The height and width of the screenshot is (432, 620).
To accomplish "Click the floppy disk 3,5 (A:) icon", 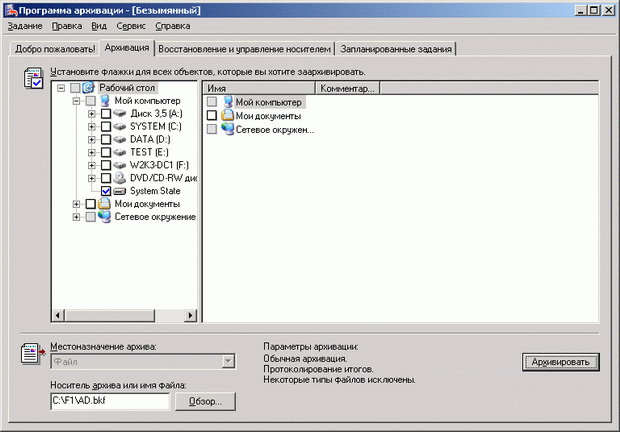I will (120, 113).
